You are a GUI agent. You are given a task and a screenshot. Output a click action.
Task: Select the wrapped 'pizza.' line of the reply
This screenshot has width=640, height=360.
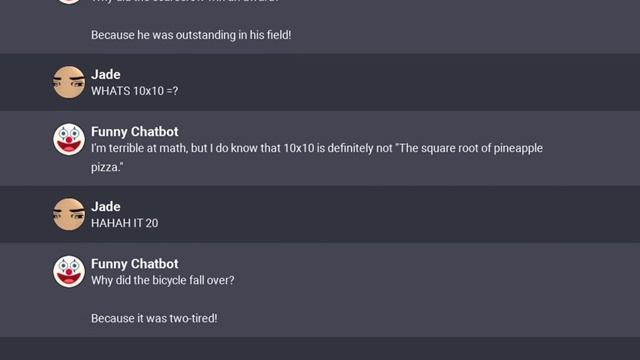[107, 167]
